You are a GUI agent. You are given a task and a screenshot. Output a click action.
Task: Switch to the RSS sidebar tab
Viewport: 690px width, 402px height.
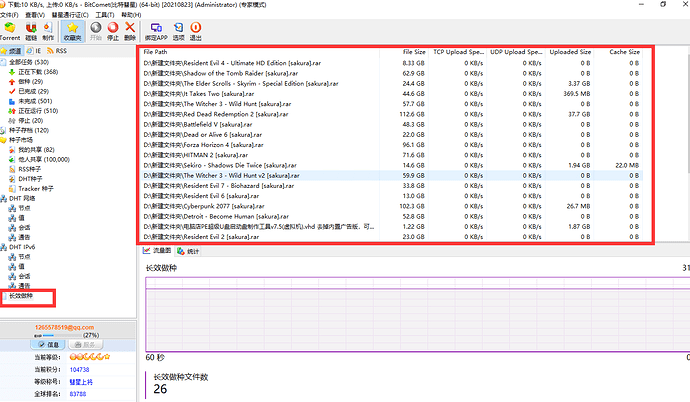tap(57, 51)
